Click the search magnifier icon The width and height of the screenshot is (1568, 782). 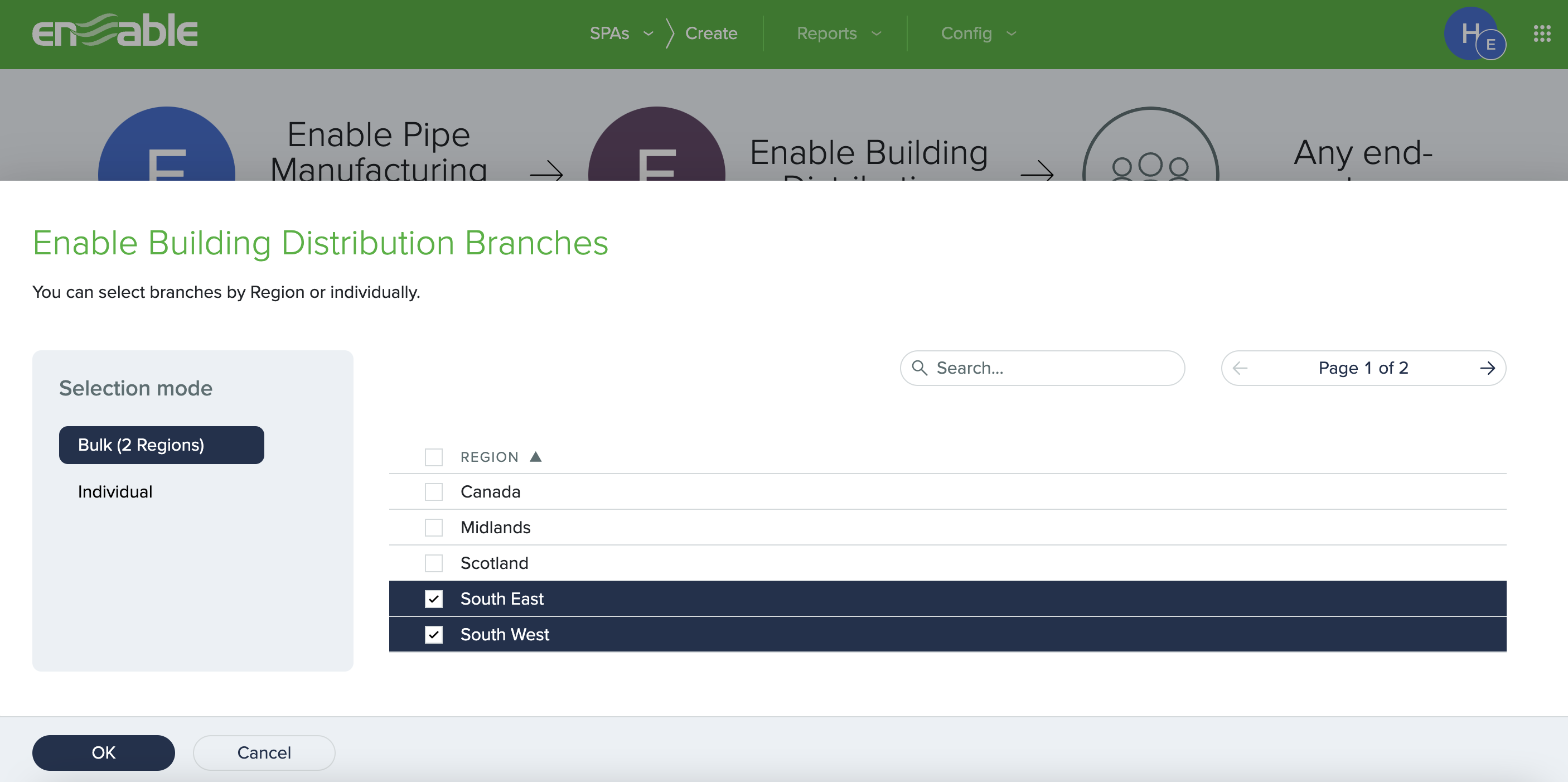coord(919,368)
